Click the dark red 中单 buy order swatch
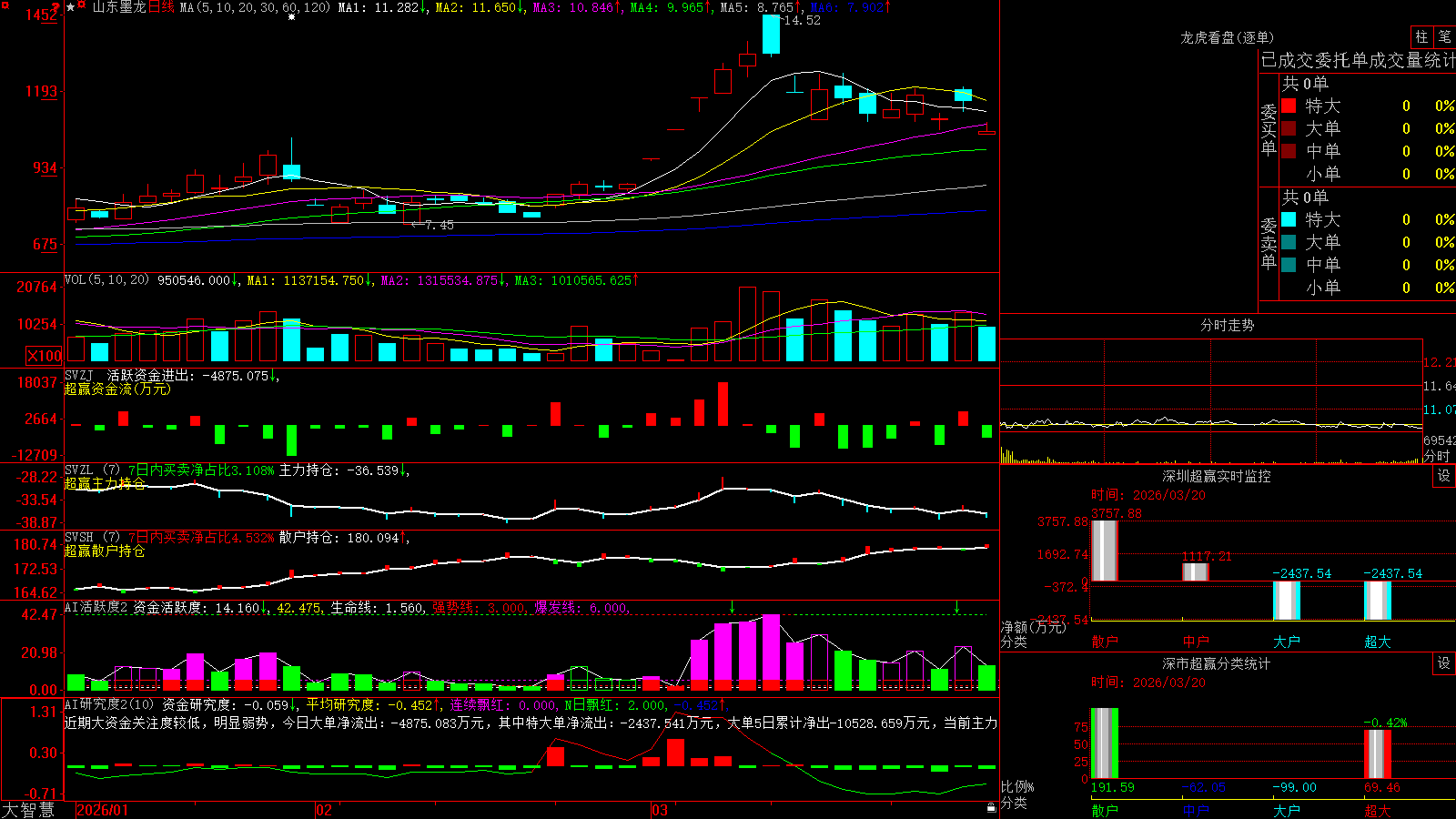Viewport: 1456px width, 819px height. tap(1289, 151)
